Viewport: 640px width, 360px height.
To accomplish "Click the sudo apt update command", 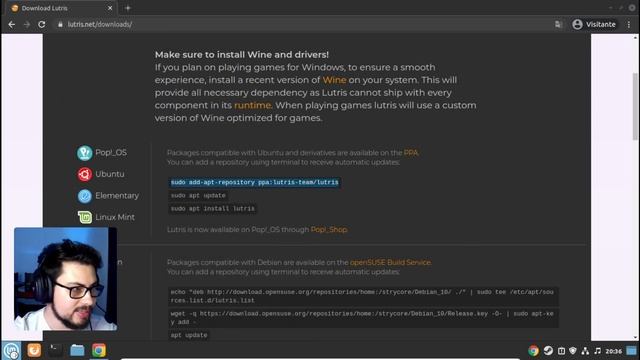I will point(198,196).
